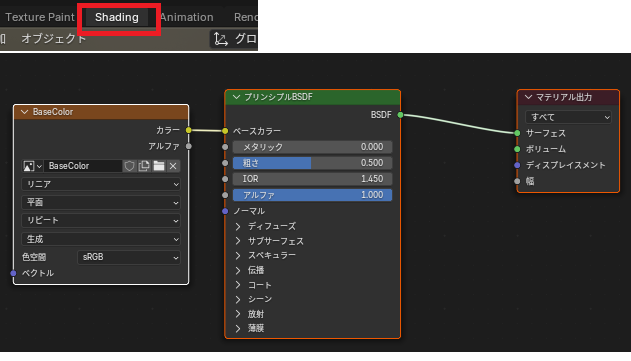Open the sRGB color space dropdown

pyautogui.click(x=129, y=257)
